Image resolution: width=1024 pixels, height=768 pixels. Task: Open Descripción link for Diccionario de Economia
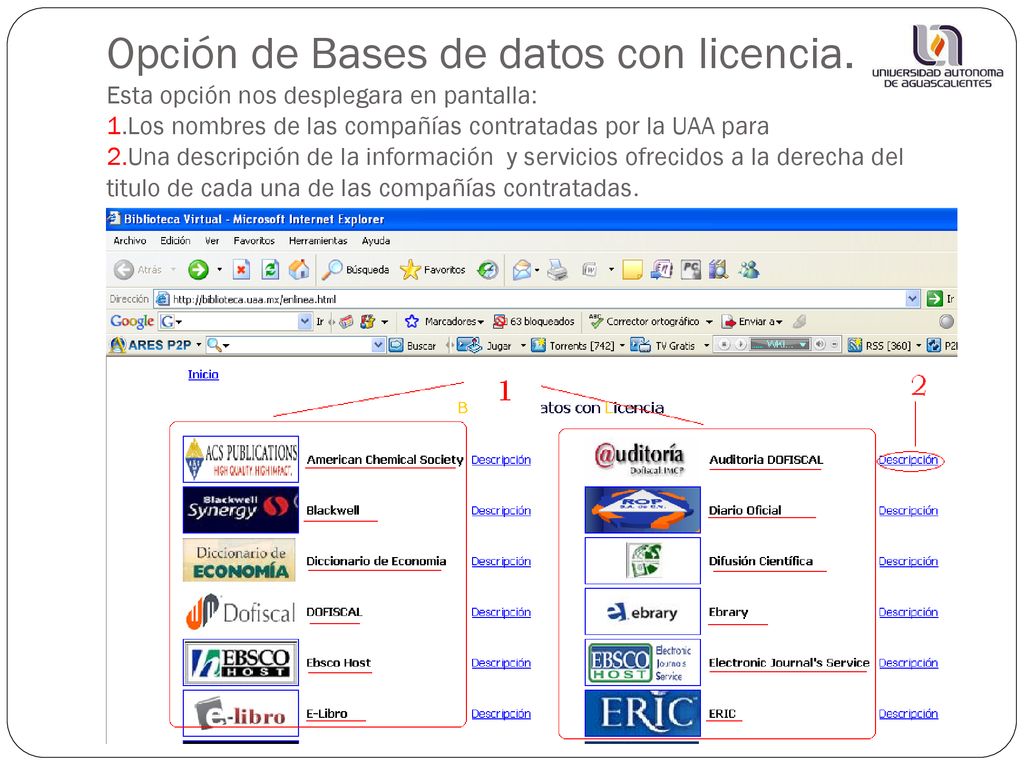501,562
